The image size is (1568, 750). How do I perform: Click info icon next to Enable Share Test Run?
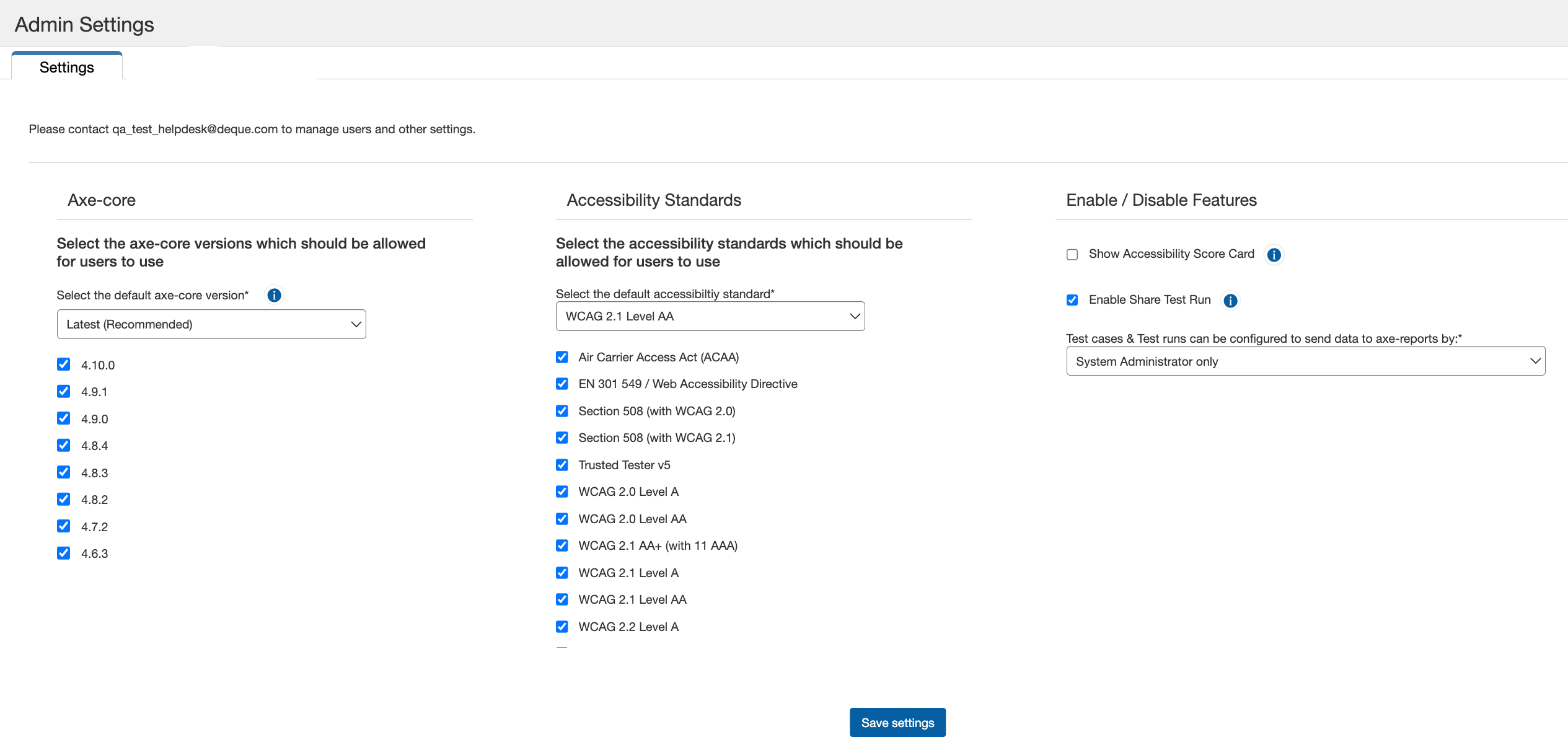(x=1230, y=301)
